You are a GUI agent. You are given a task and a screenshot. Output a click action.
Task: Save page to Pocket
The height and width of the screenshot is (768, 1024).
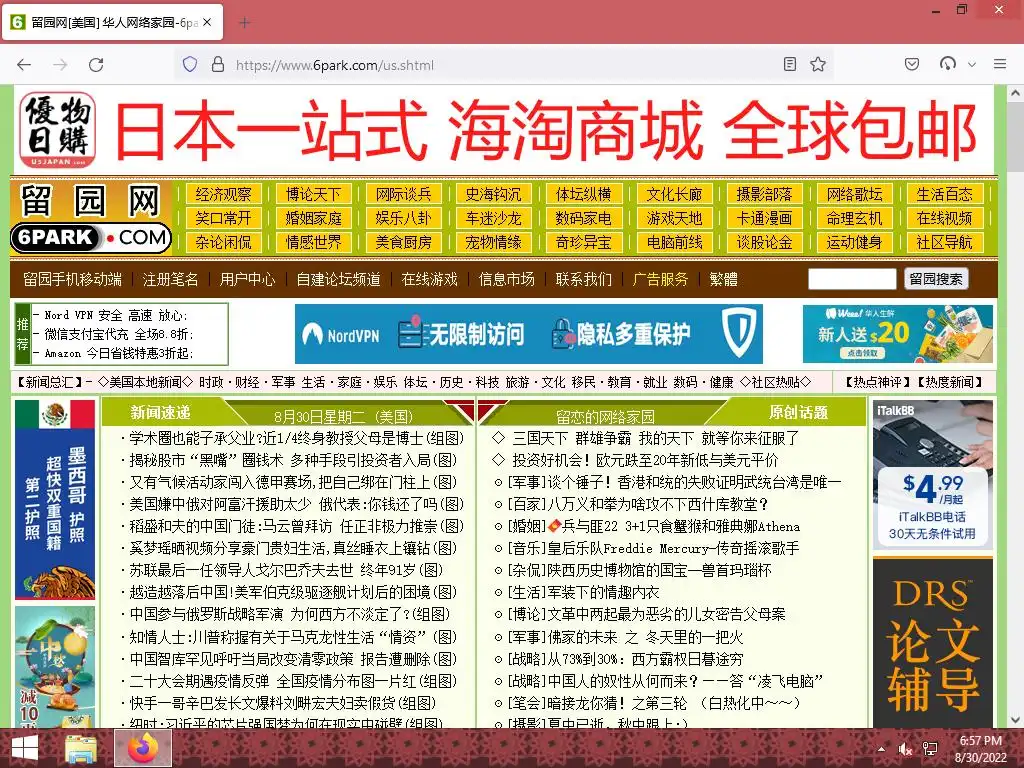pyautogui.click(x=912, y=64)
